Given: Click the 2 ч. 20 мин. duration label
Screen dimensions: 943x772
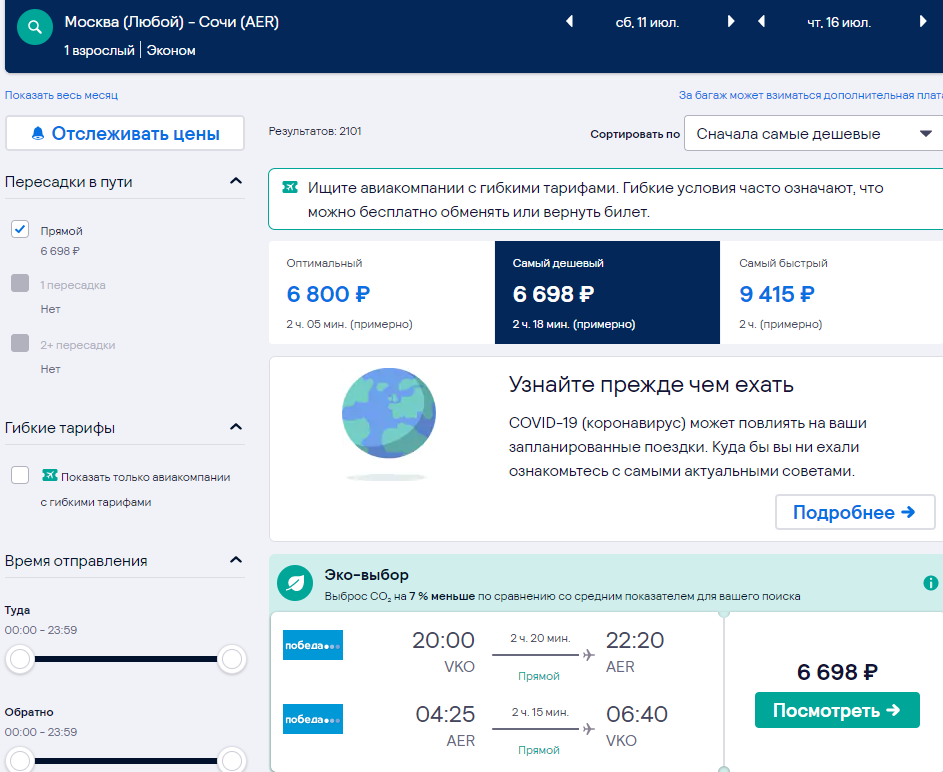Looking at the screenshot, I should click(x=540, y=638).
